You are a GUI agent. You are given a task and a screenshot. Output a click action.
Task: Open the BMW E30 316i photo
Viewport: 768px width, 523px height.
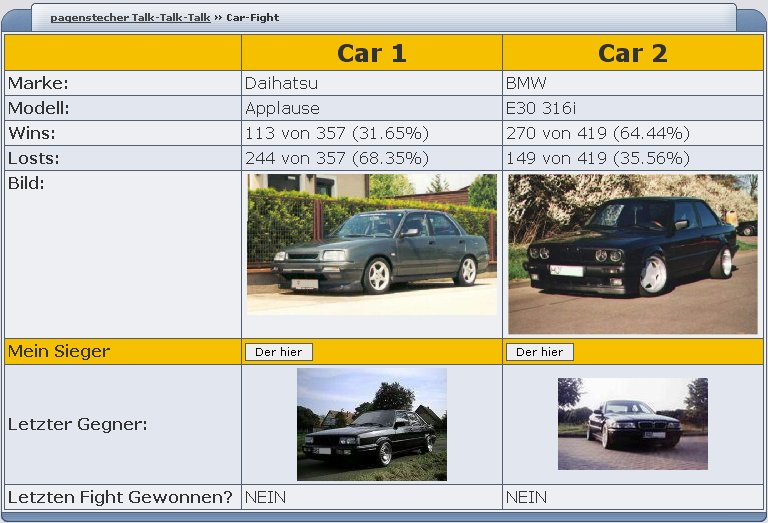[633, 254]
